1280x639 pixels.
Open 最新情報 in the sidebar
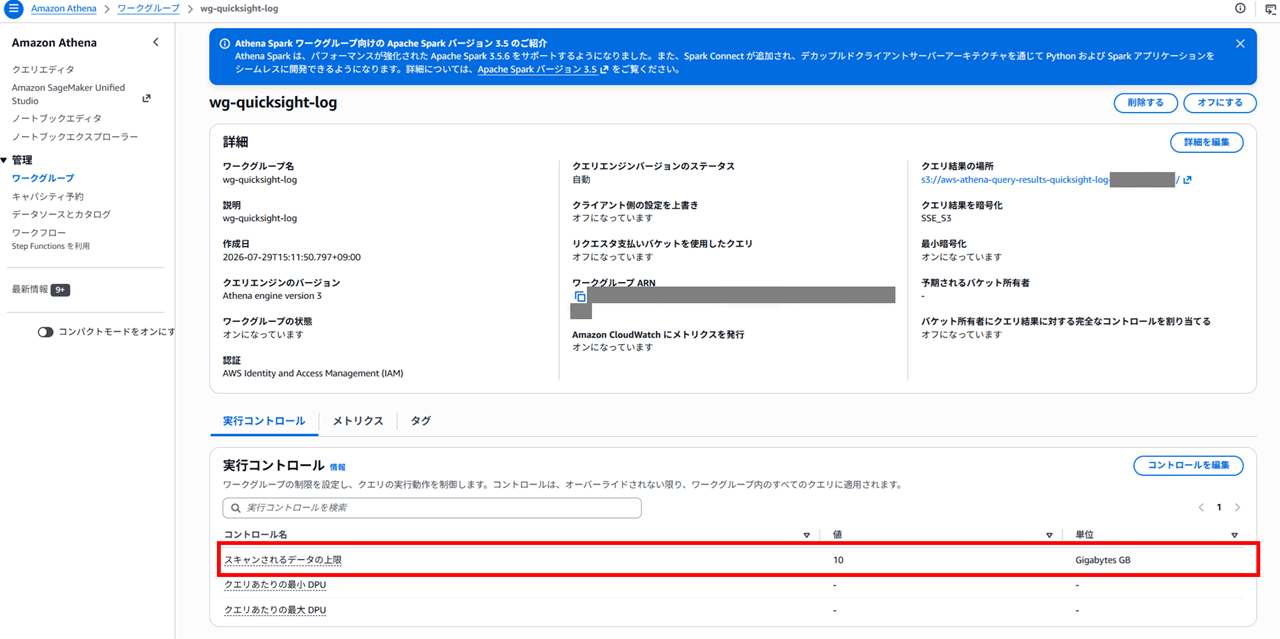point(30,290)
